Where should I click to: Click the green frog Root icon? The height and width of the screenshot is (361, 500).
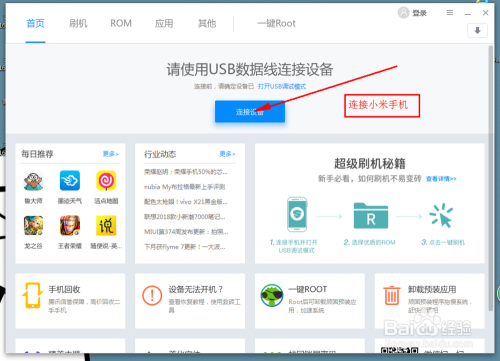(x=272, y=295)
